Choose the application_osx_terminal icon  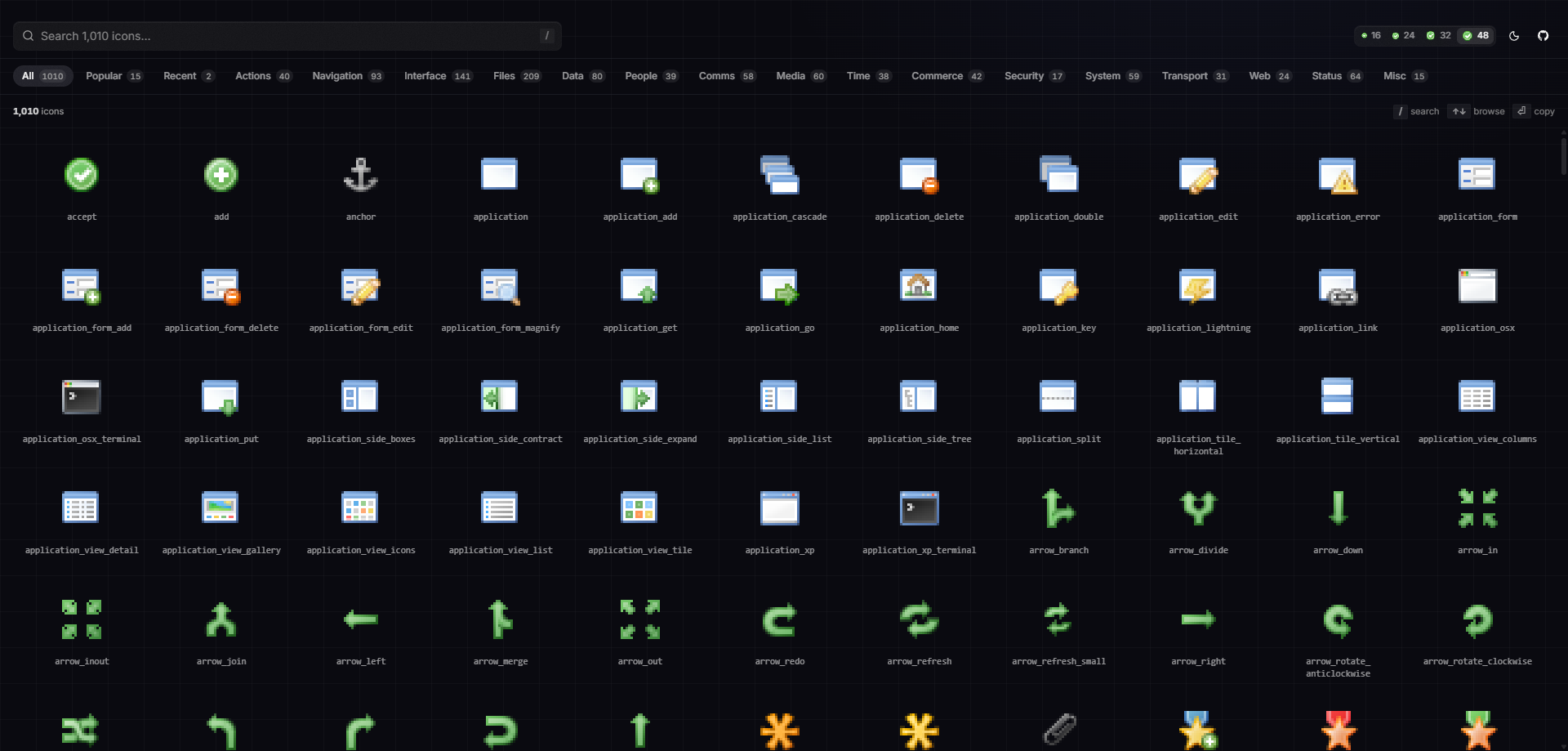click(x=82, y=397)
